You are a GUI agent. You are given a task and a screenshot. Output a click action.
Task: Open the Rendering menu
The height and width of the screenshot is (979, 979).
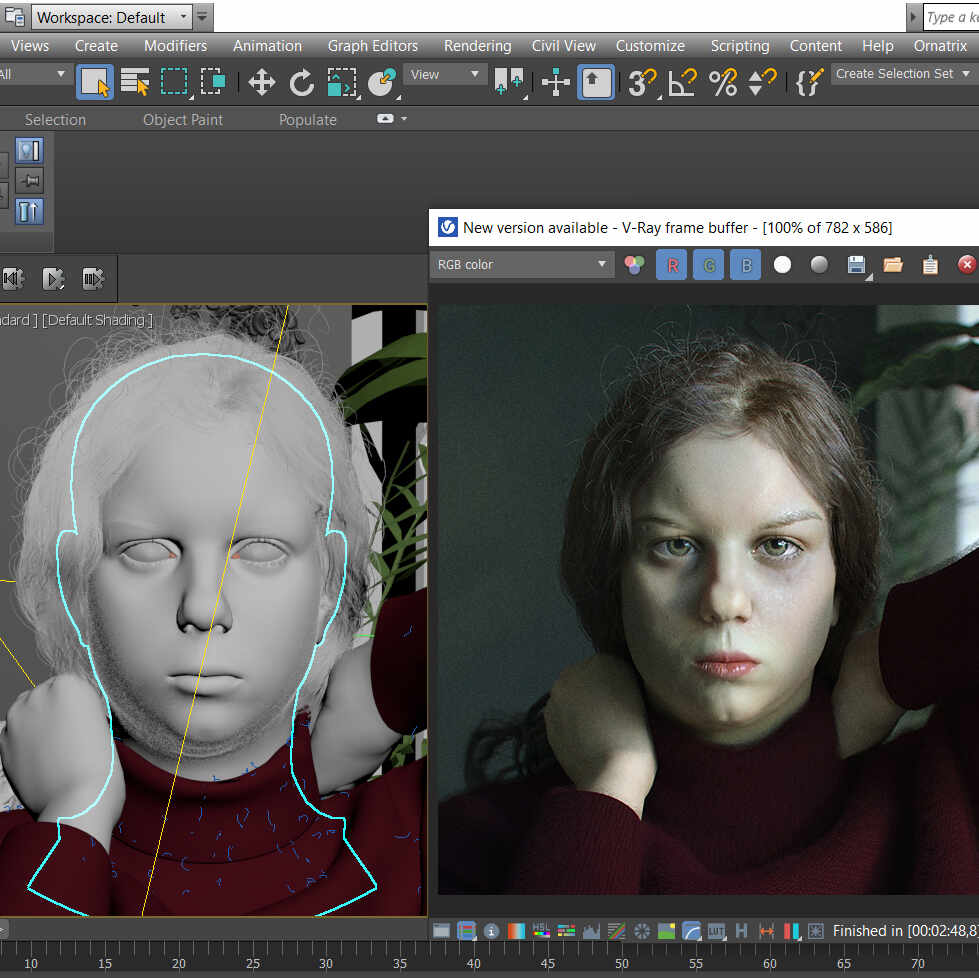[478, 46]
